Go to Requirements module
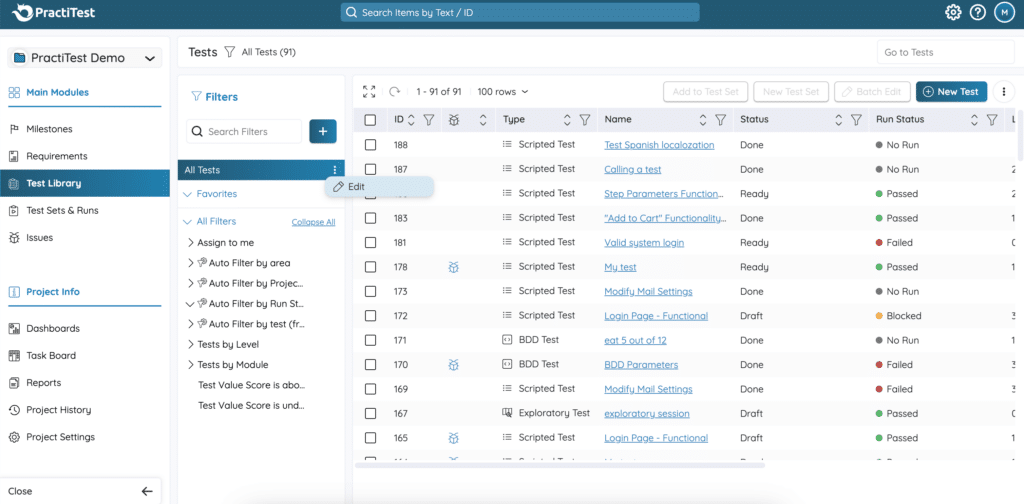Viewport: 1024px width, 504px height. point(56,156)
